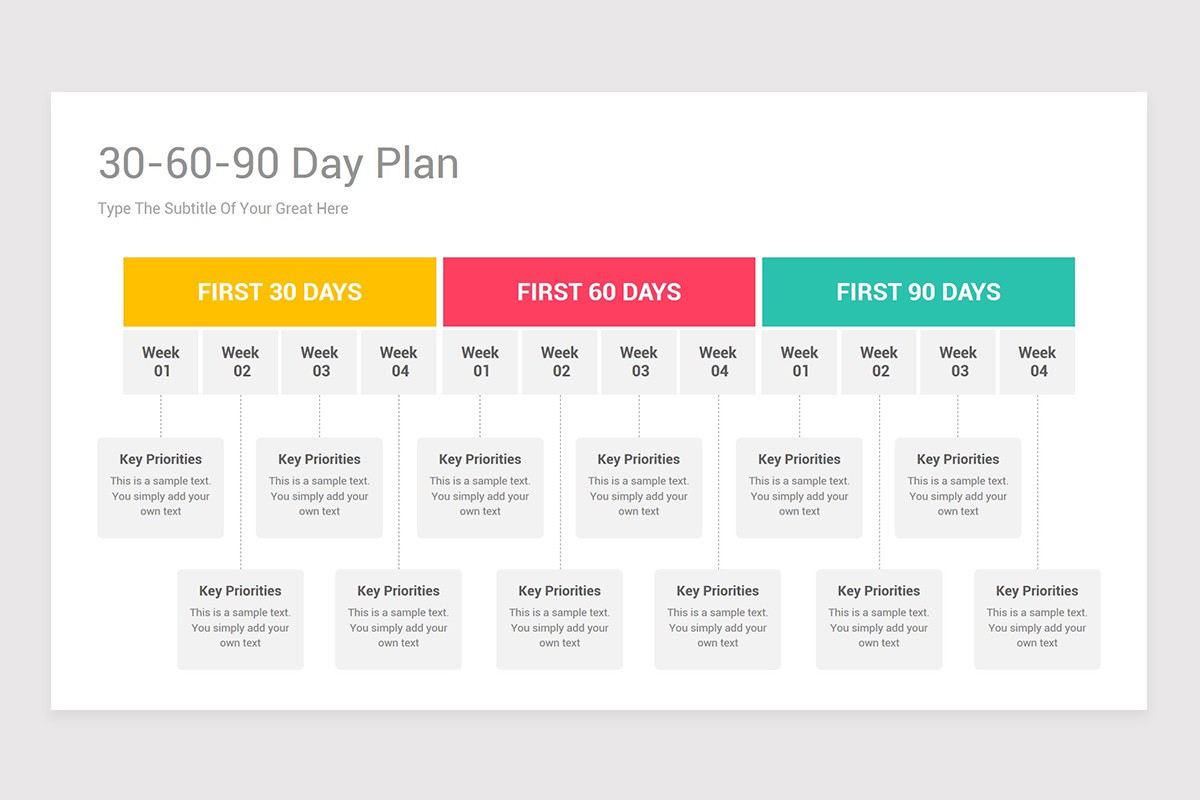Click the "30-60-90 Day Plan" title text
The width and height of the screenshot is (1200, 800).
(x=278, y=164)
